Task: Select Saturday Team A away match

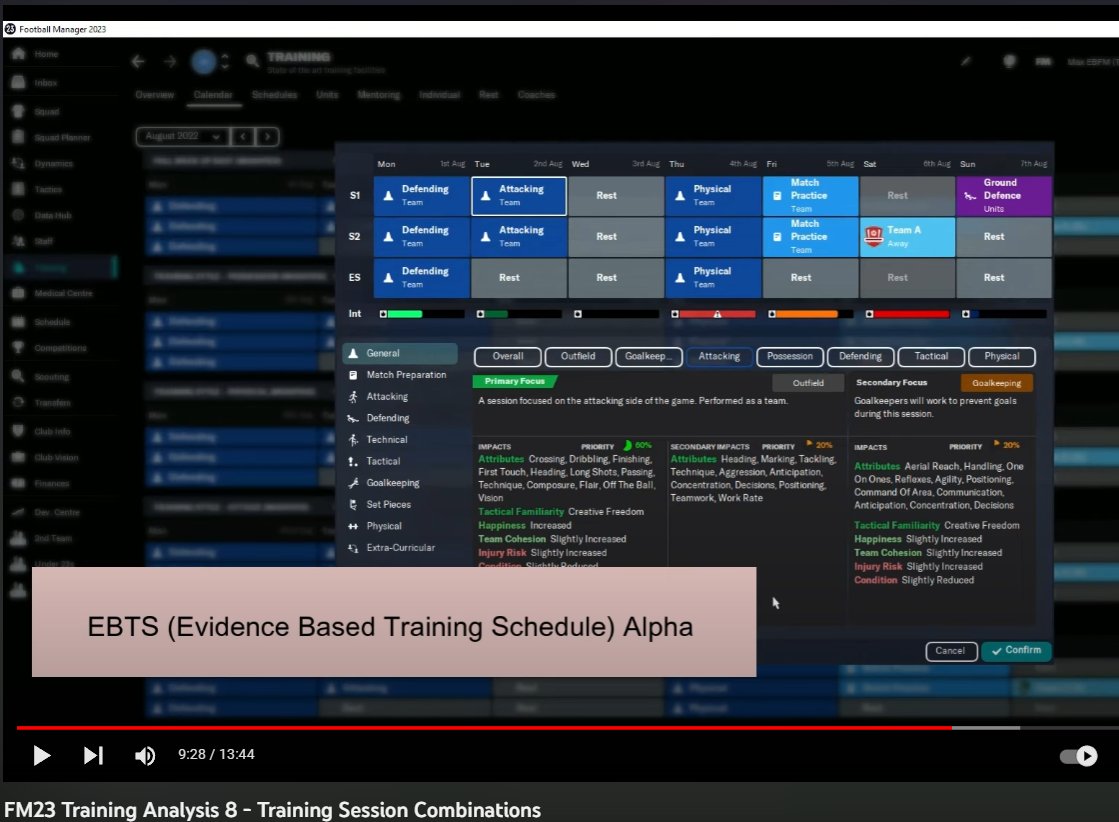Action: pyautogui.click(x=907, y=237)
